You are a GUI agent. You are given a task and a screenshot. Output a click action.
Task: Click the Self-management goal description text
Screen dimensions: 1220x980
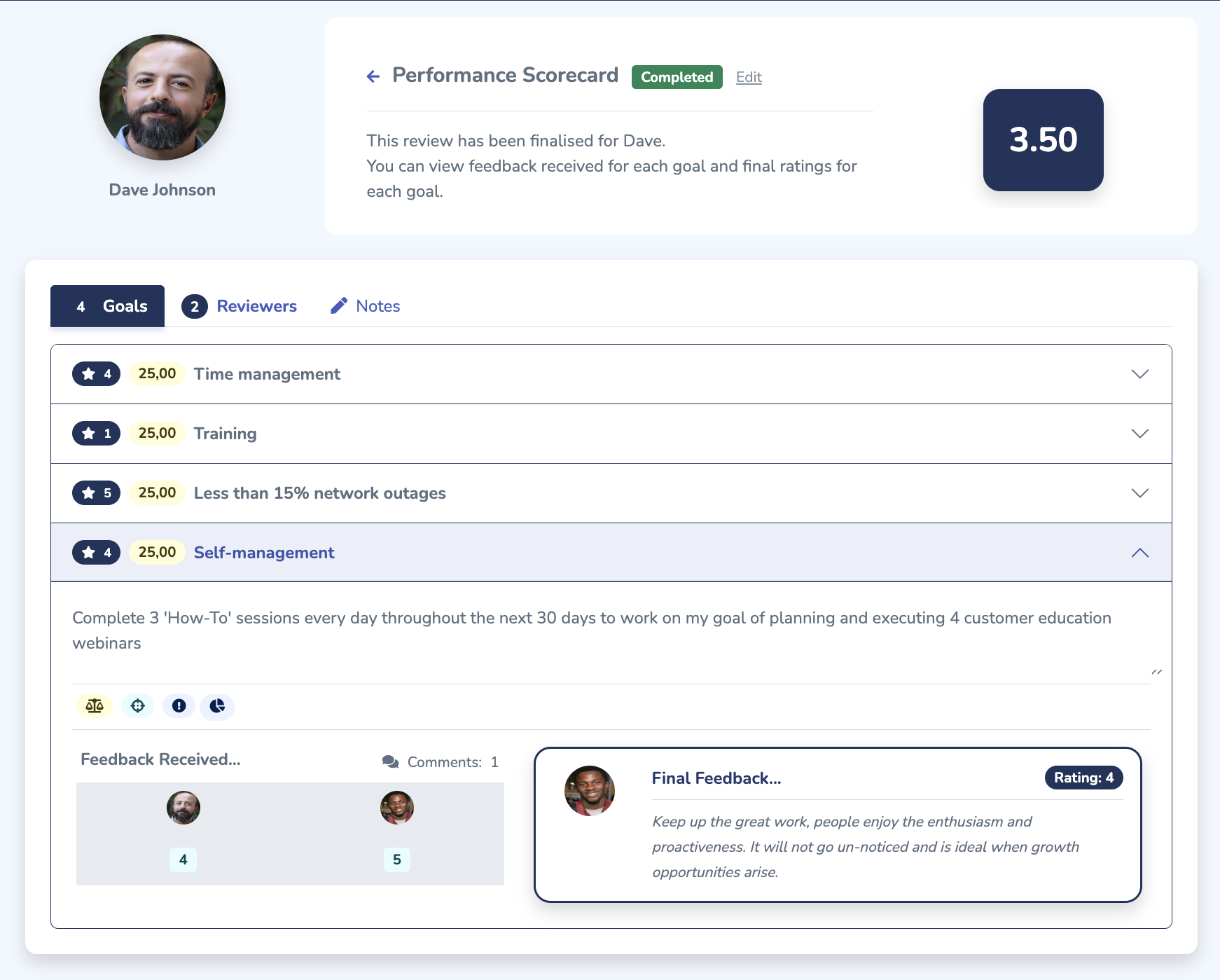pyautogui.click(x=592, y=630)
